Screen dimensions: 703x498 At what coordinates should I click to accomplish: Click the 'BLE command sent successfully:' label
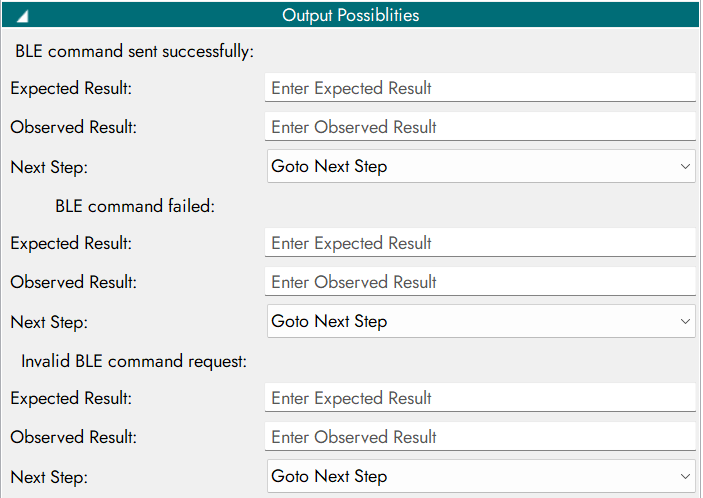pyautogui.click(x=134, y=49)
